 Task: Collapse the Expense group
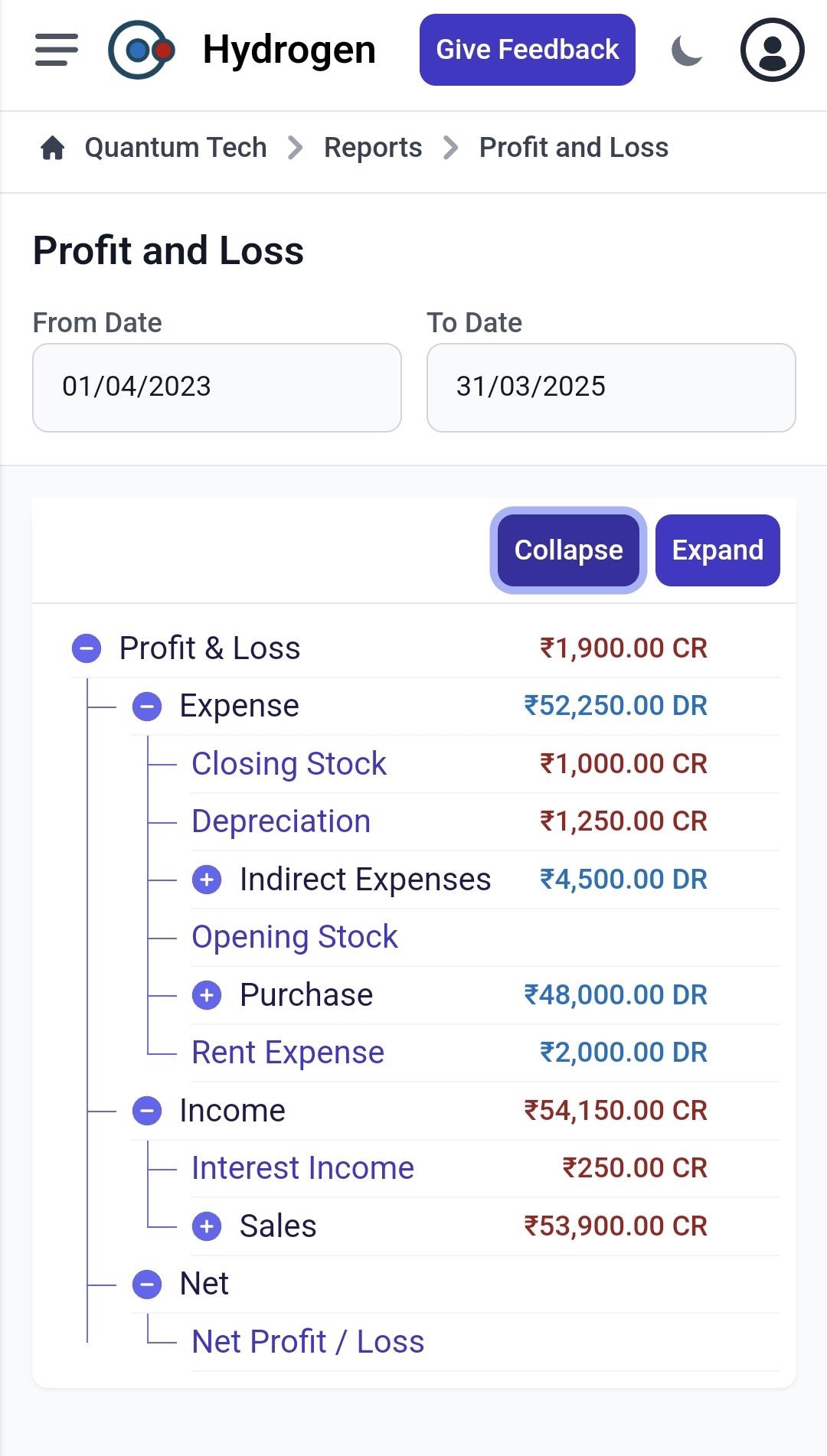[x=147, y=706]
